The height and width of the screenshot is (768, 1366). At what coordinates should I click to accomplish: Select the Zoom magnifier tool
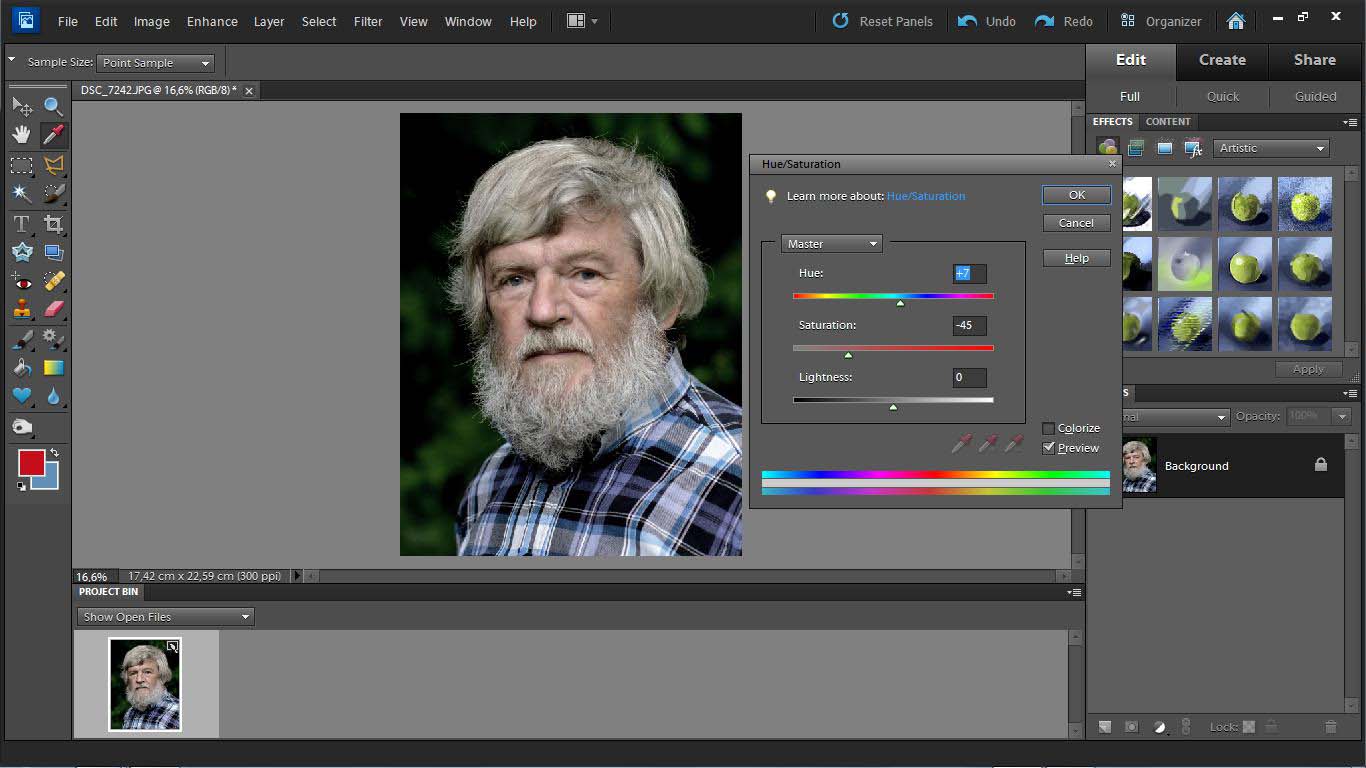(x=53, y=106)
